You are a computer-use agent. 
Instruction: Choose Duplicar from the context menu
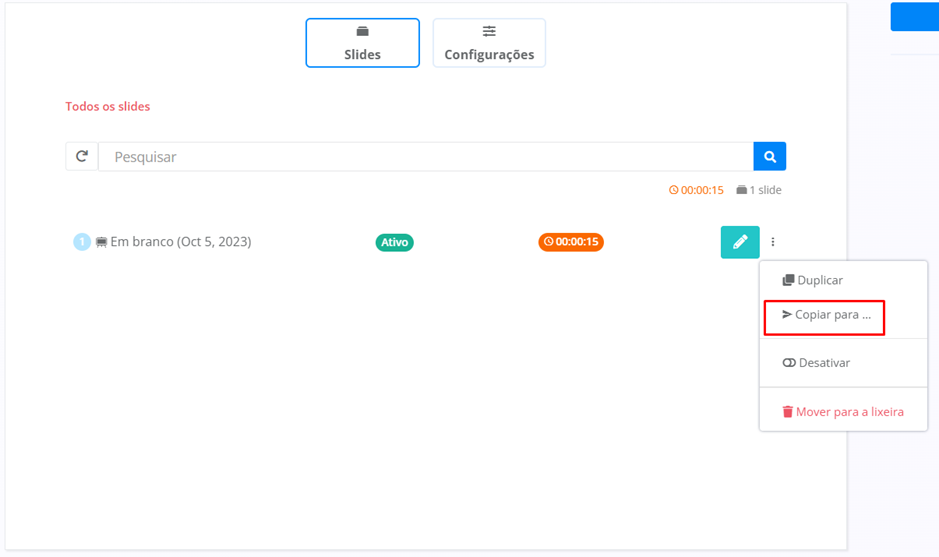click(813, 281)
